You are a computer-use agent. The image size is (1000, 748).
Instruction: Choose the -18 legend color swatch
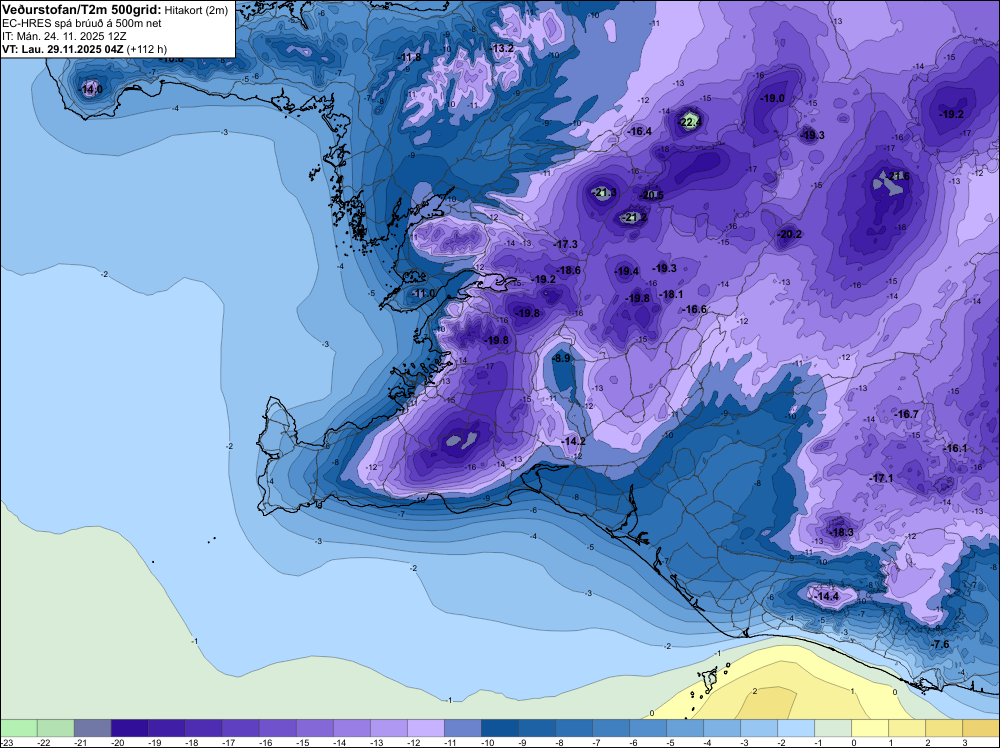click(203, 728)
